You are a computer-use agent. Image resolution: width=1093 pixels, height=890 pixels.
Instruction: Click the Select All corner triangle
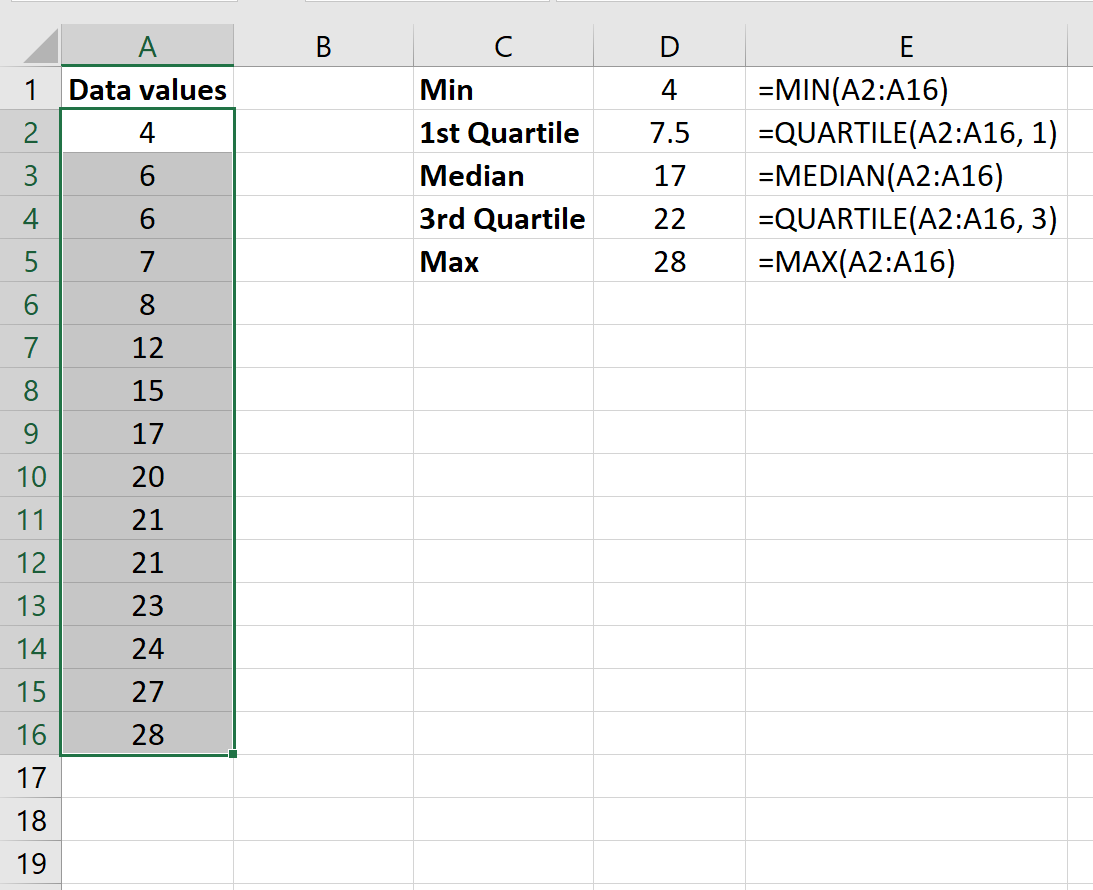pos(40,47)
